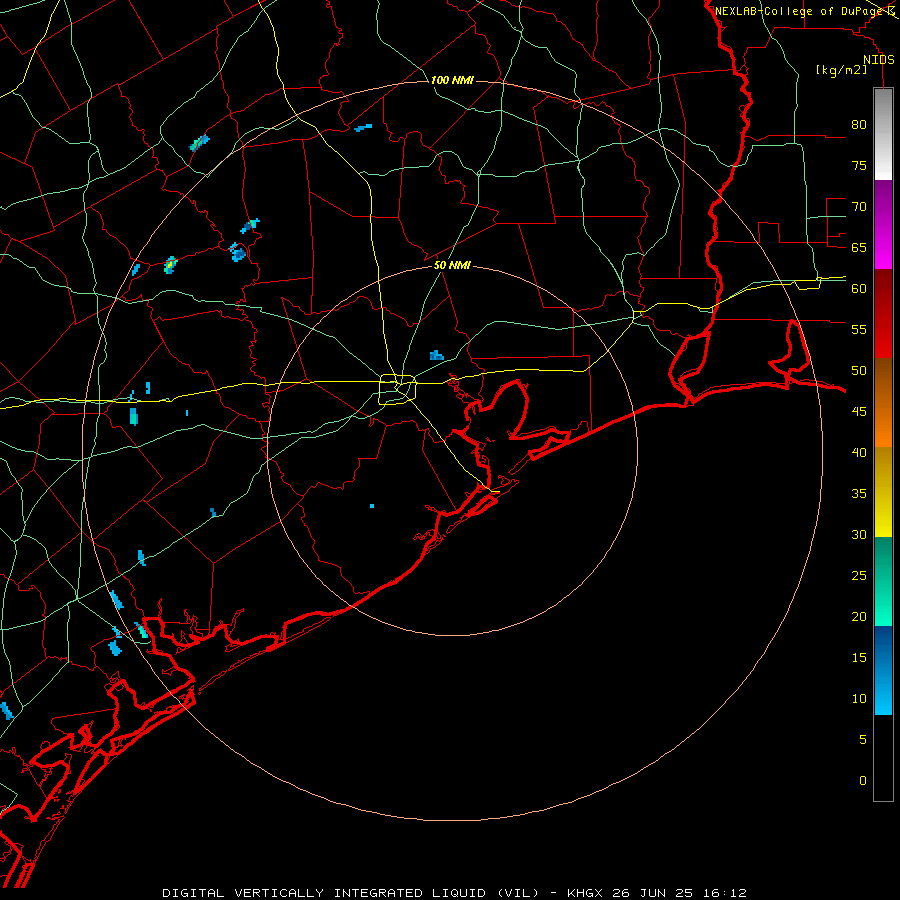This screenshot has height=900, width=900.
Task: Click the NIDS label
Action: point(878,60)
